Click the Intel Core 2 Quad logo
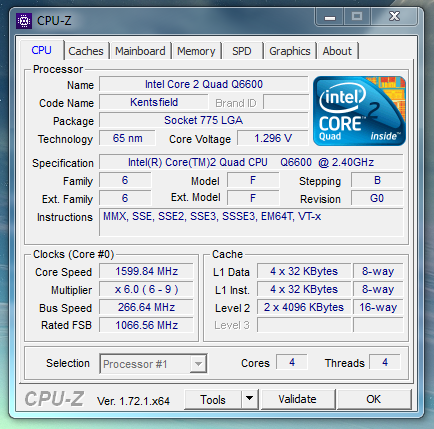The image size is (434, 429). [x=359, y=111]
